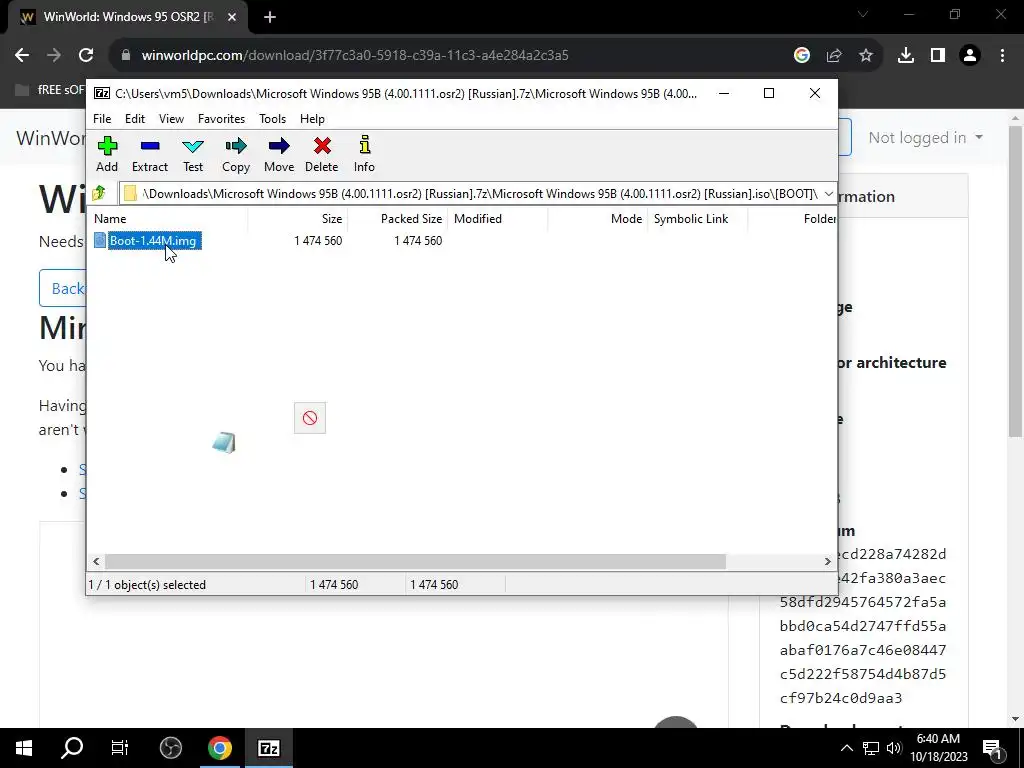Open the Help menu
The height and width of the screenshot is (768, 1024).
[312, 119]
